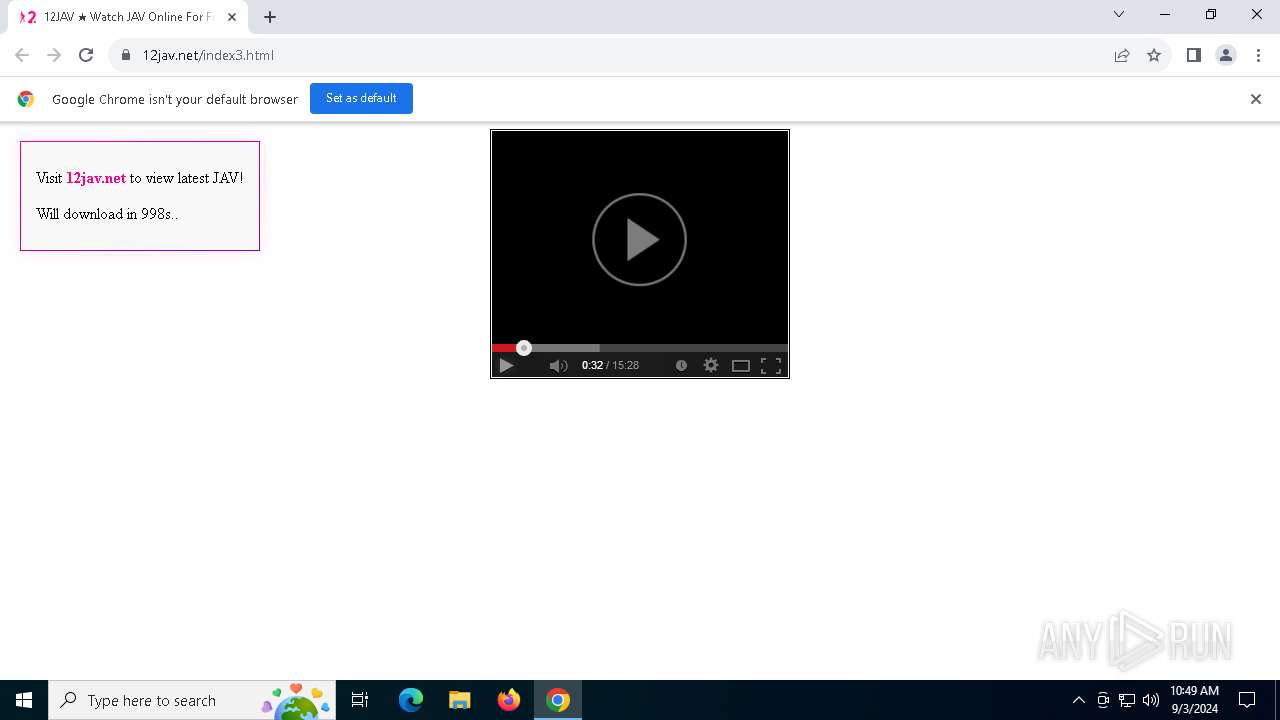Share this page icon in address bar
1280x720 pixels.
tap(1122, 55)
